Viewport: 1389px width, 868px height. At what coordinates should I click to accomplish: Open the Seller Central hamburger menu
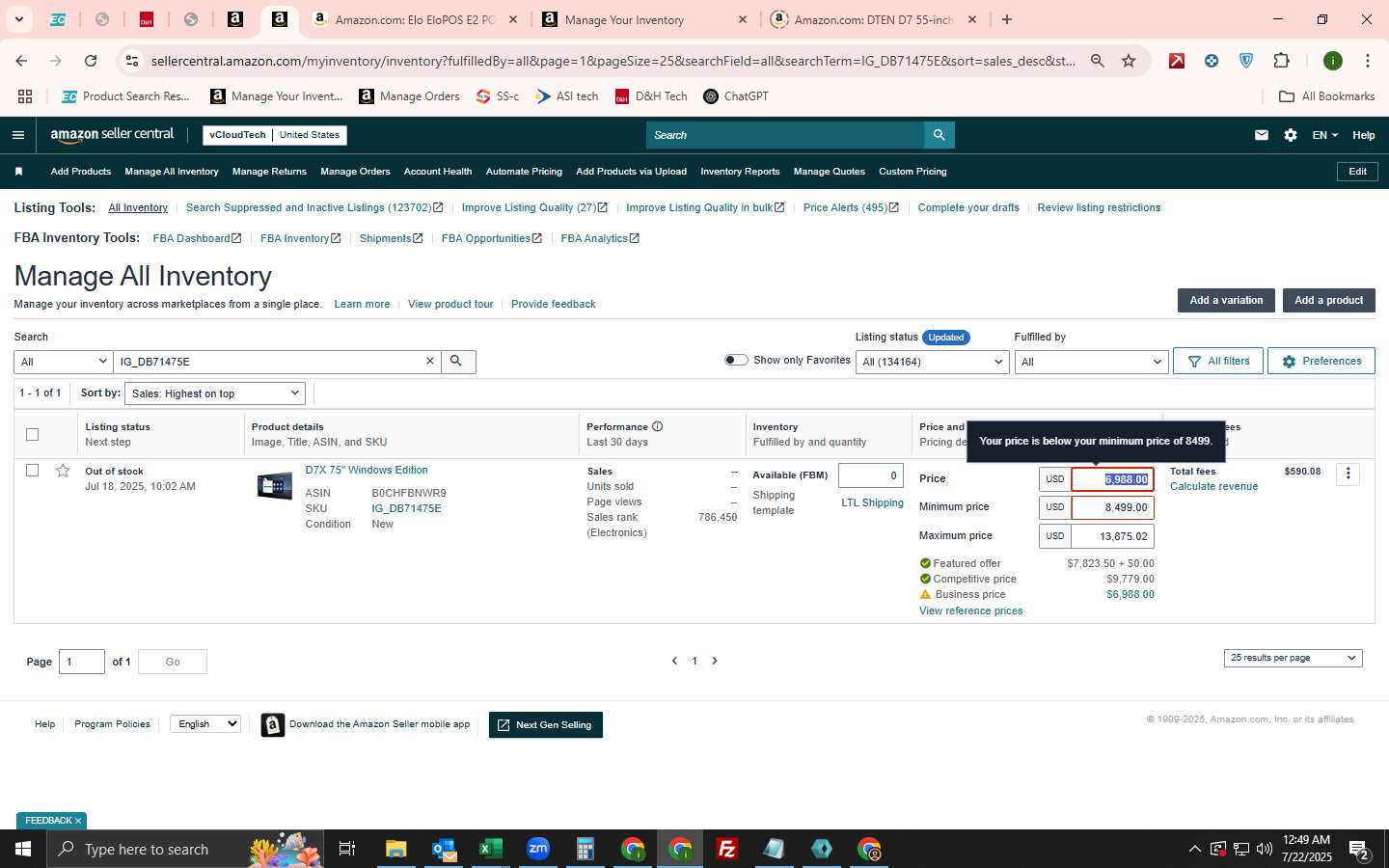[17, 135]
